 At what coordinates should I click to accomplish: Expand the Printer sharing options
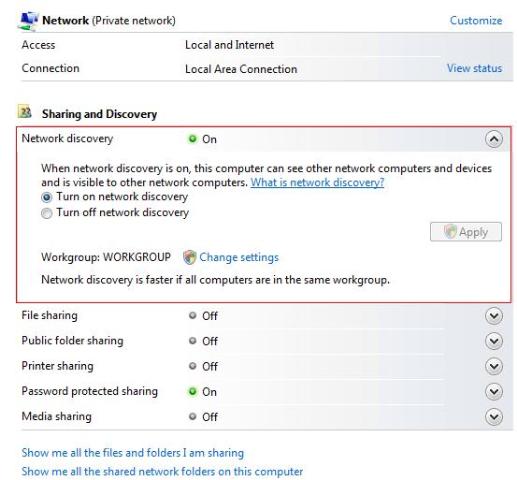pos(494,366)
